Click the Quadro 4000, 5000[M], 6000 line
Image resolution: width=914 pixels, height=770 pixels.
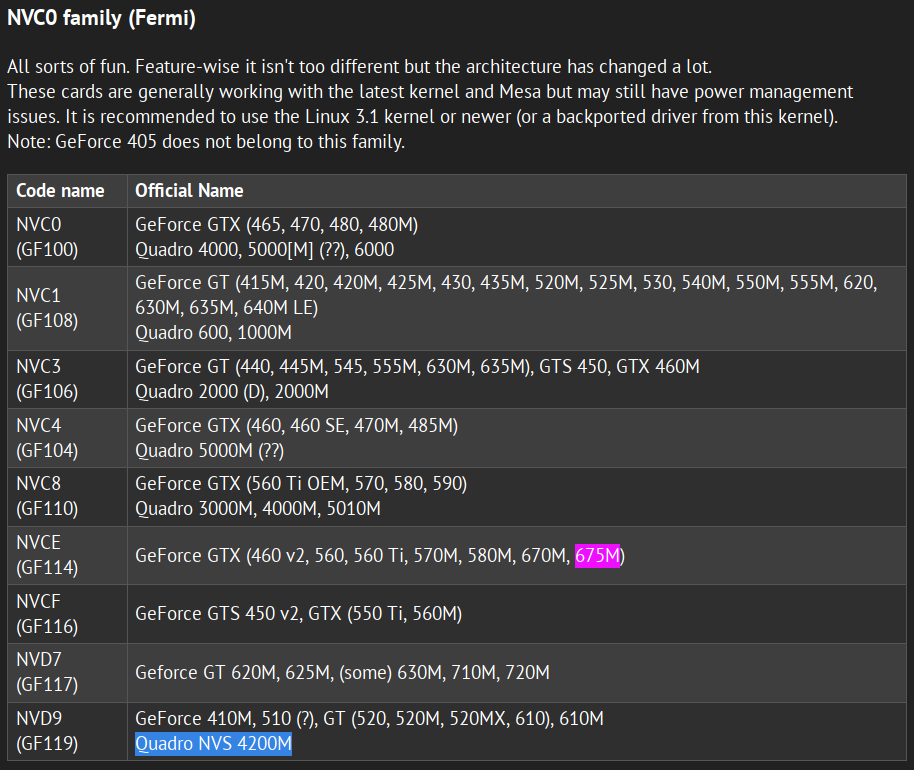264,249
